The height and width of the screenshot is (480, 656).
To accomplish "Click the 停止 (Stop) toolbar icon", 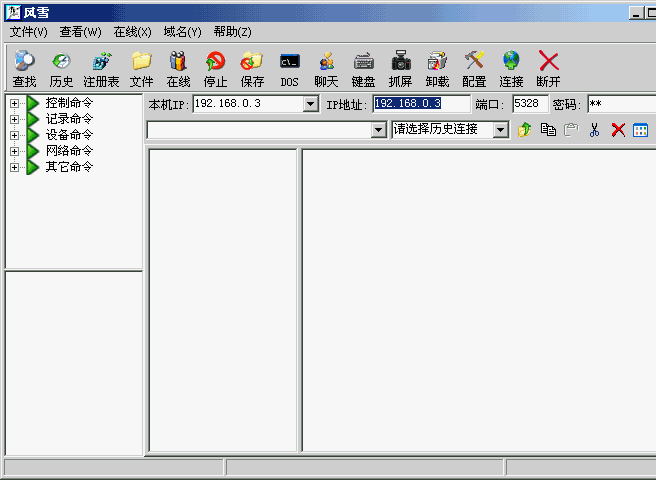I will [215, 68].
